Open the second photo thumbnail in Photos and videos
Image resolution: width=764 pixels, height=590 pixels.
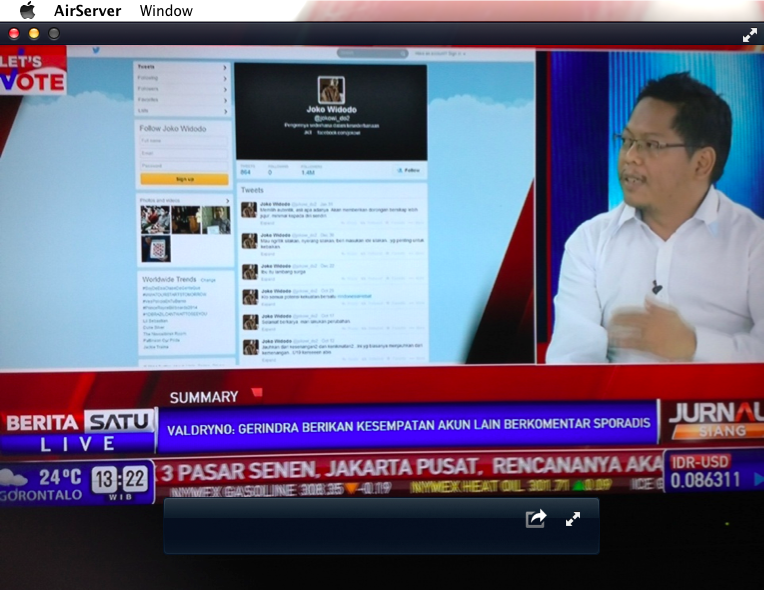click(186, 220)
